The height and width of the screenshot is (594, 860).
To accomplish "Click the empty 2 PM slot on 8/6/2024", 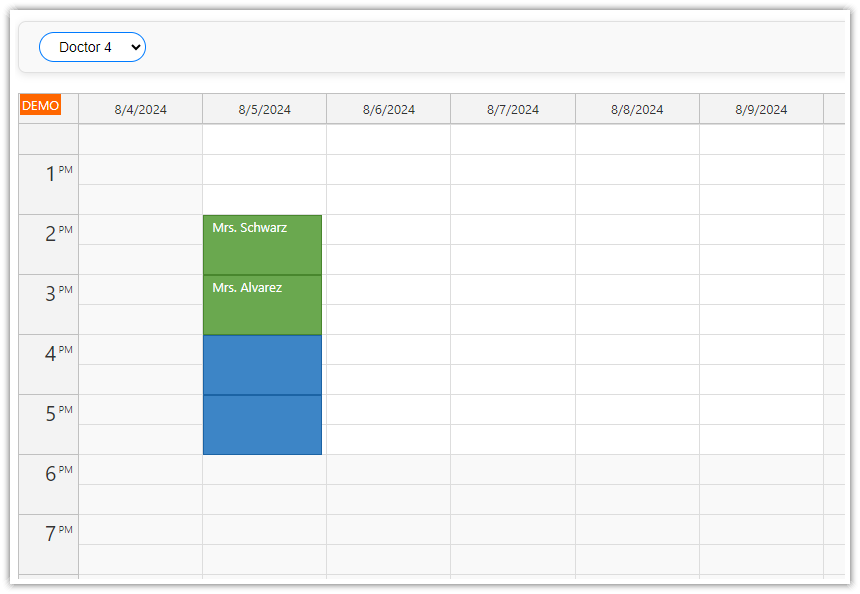I will click(388, 245).
